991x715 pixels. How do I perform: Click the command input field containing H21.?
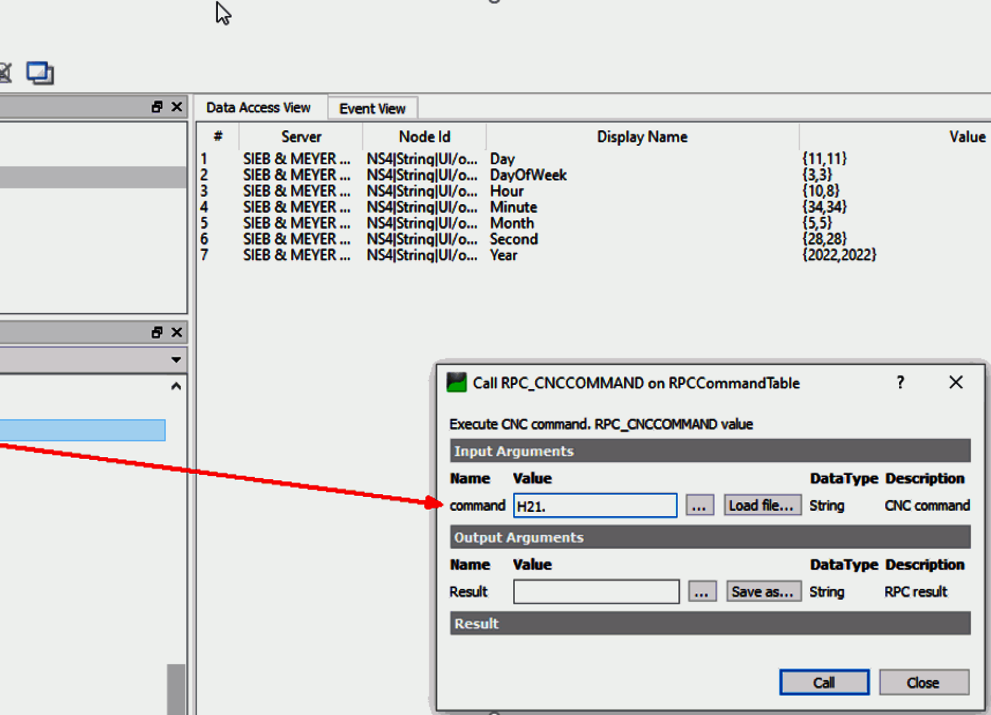[x=595, y=506]
